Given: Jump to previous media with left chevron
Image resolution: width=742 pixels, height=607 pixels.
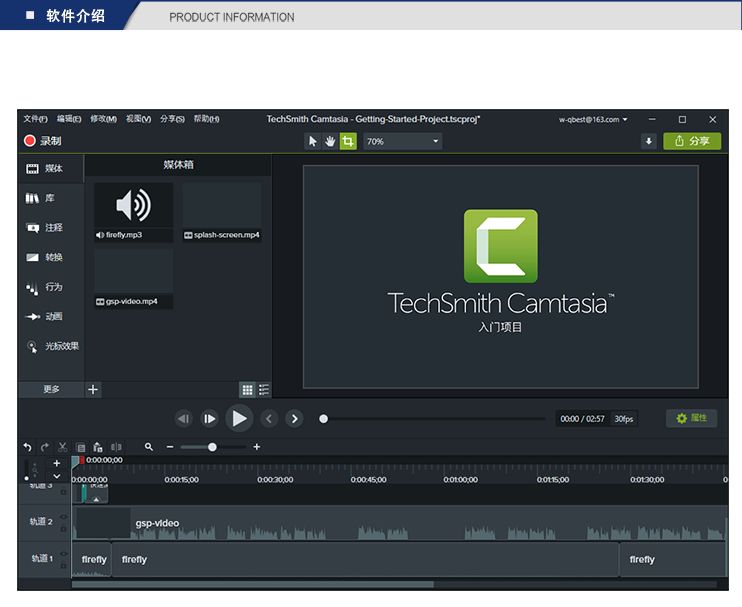Looking at the screenshot, I should coord(269,419).
